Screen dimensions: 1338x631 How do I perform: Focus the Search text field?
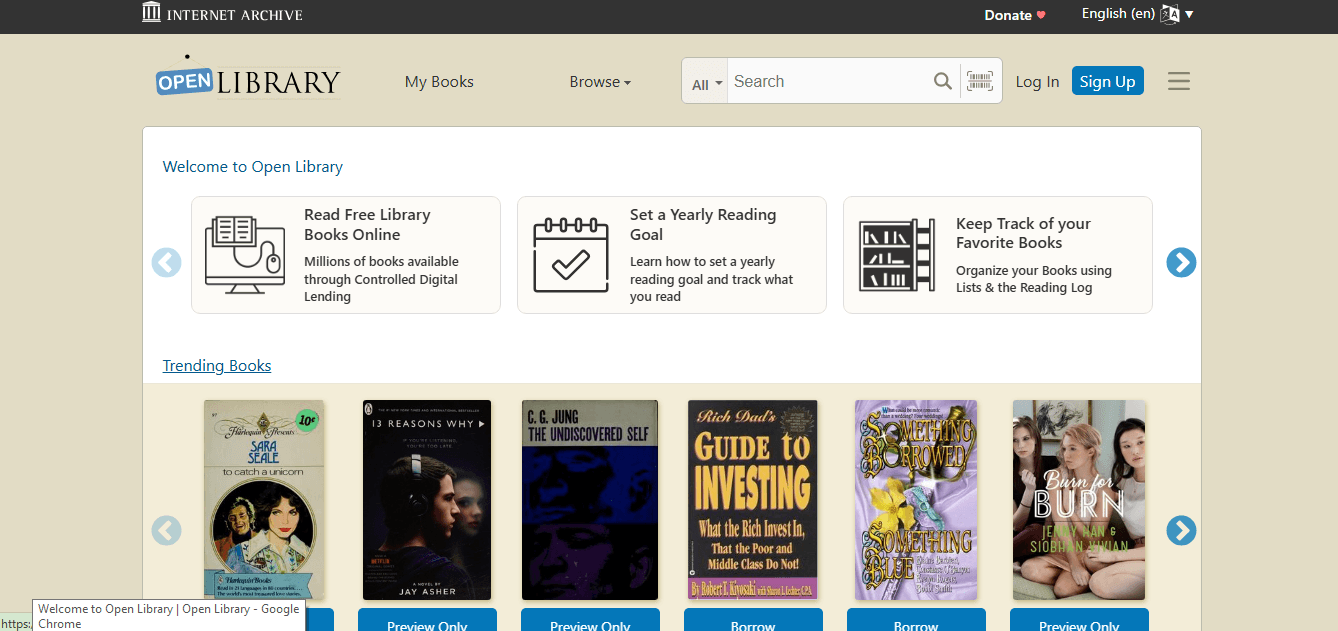(828, 81)
